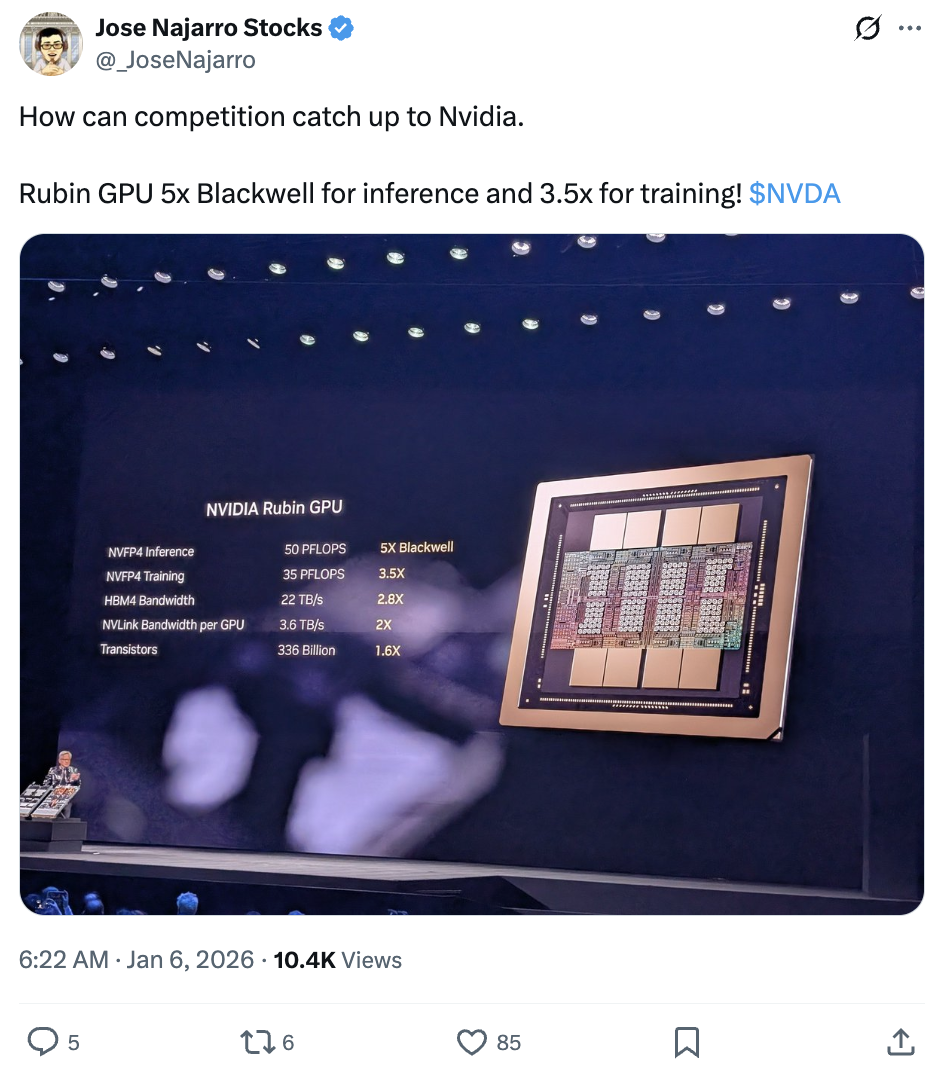Open the share post menu
This screenshot has height=1074, width=950.
tap(900, 1042)
